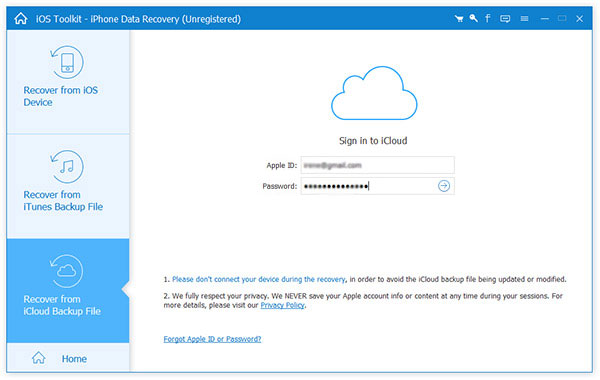Select the iCloud cloud recovery icon
Image resolution: width=600 pixels, height=380 pixels.
pyautogui.click(x=67, y=271)
